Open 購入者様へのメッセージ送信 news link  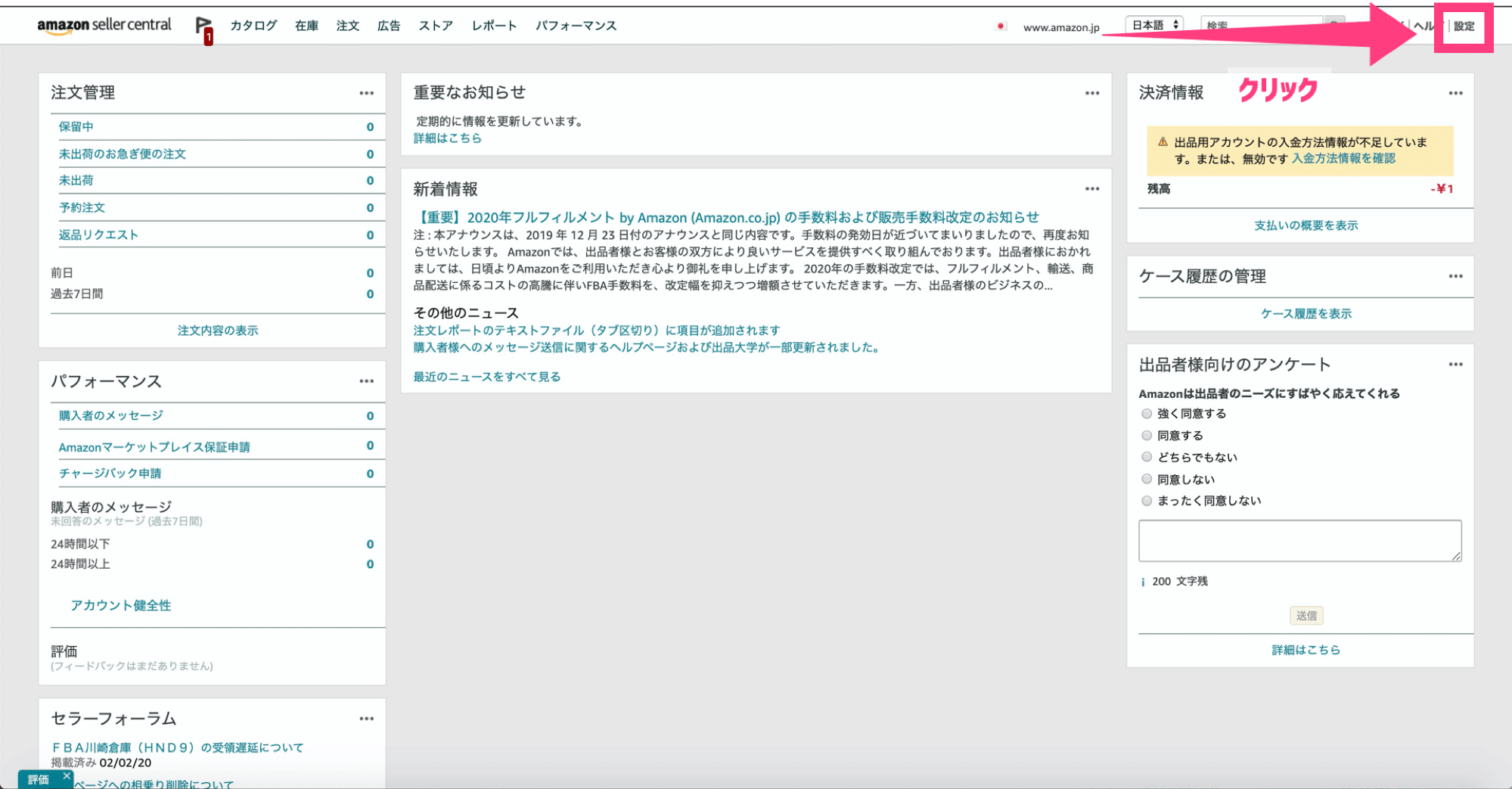pyautogui.click(x=647, y=348)
